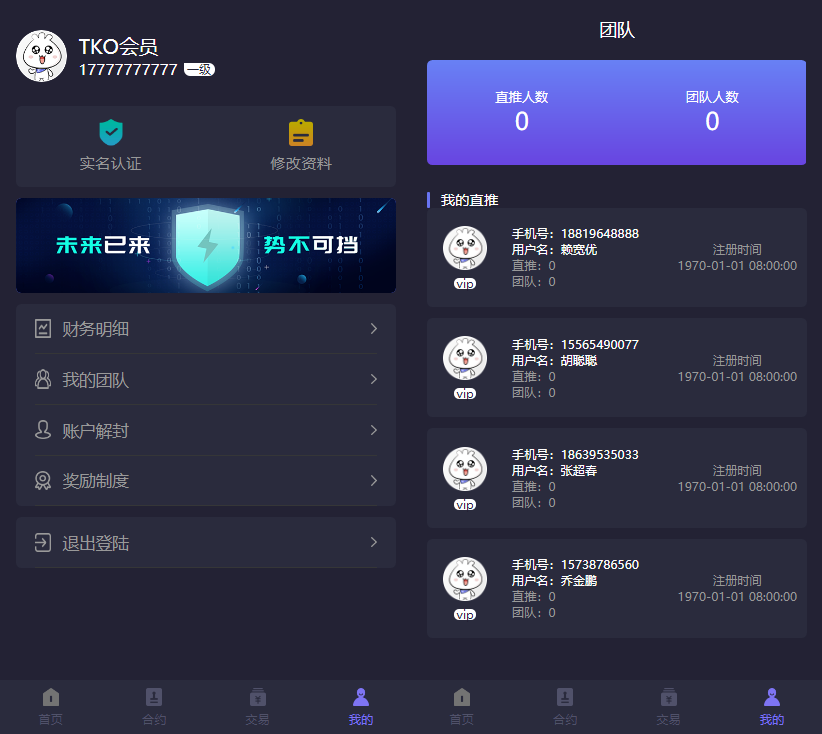Expand the 奖励制度 chevron arrow
This screenshot has height=734, width=822.
374,480
